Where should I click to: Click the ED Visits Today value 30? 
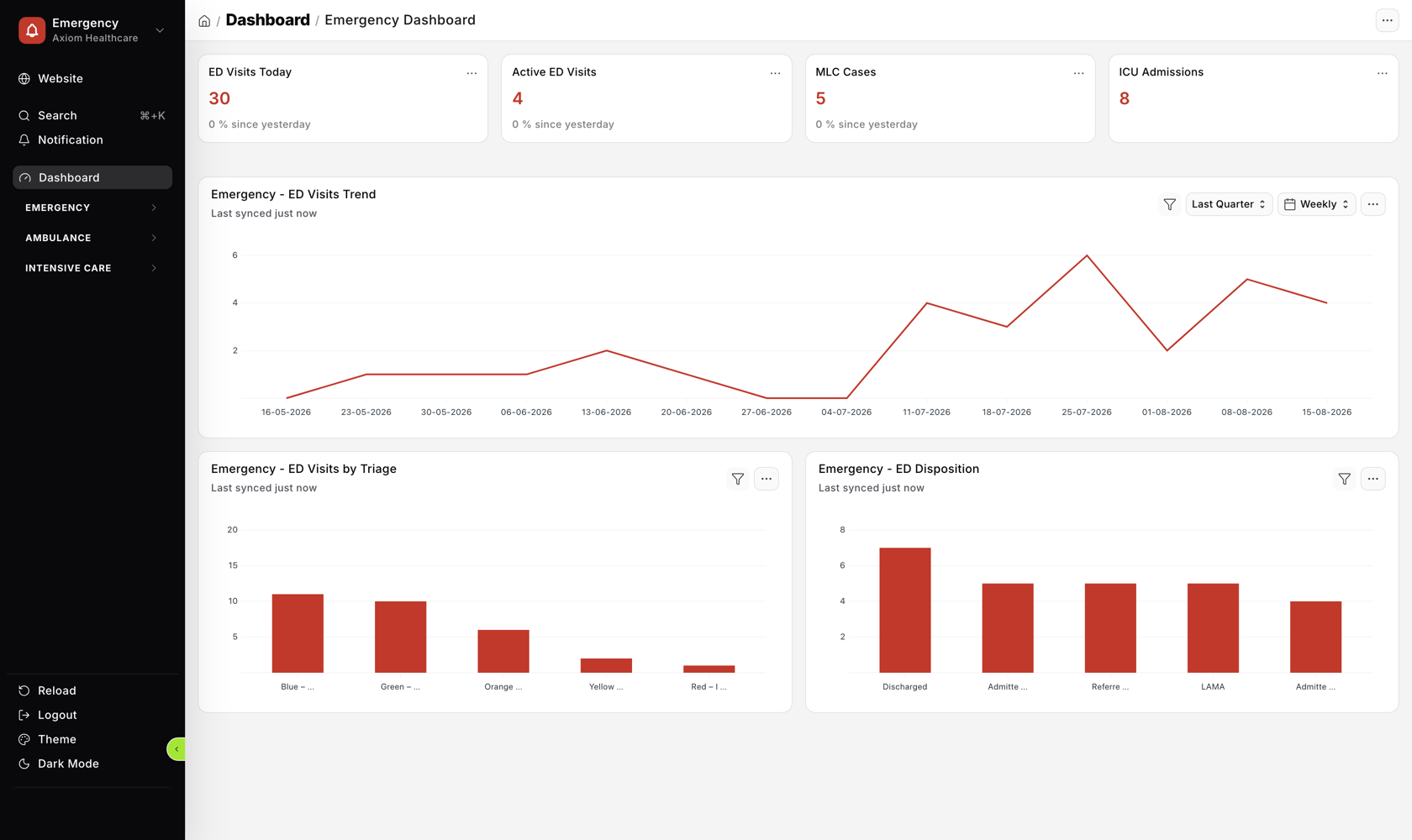coord(219,98)
